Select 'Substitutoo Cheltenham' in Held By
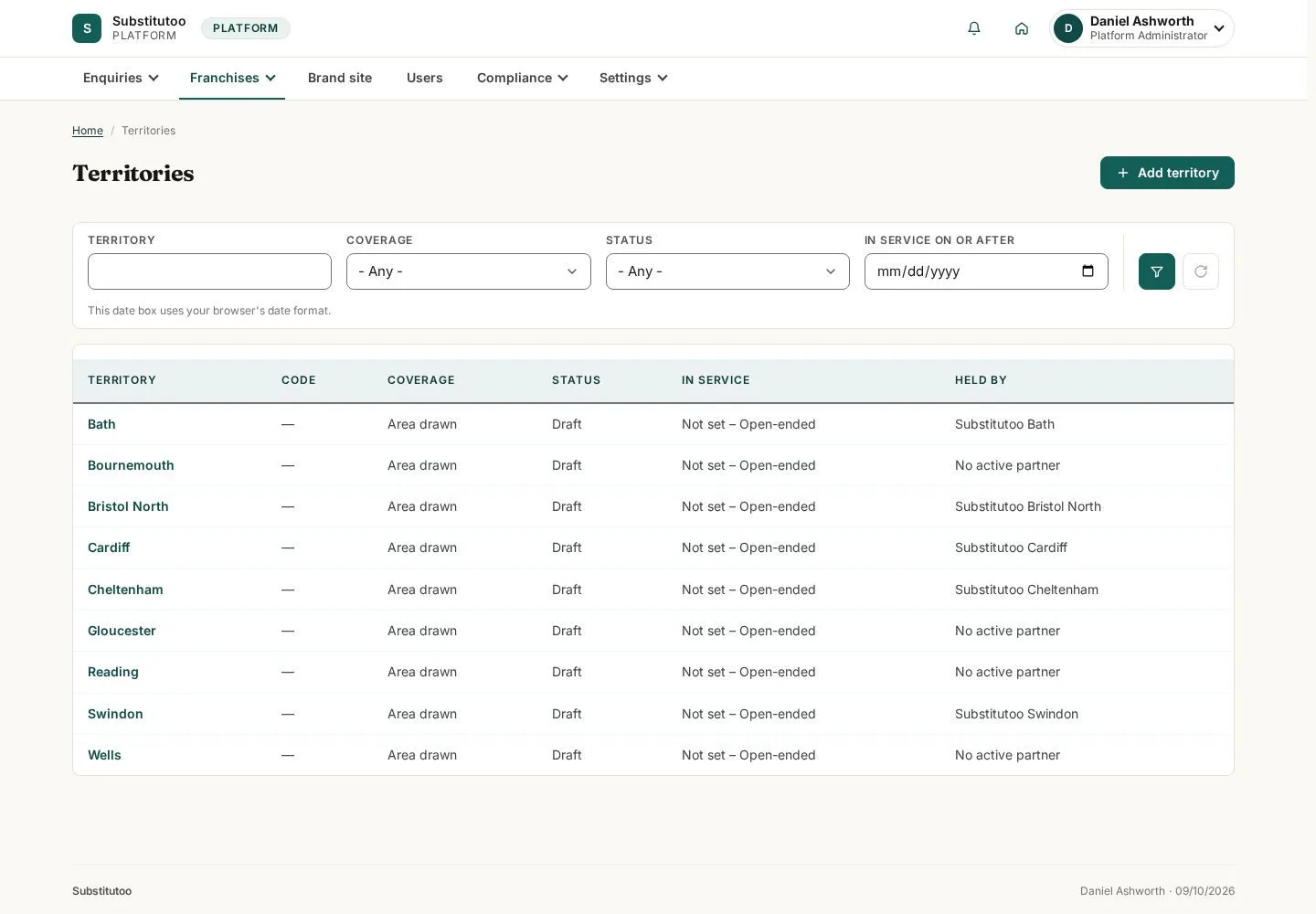The width and height of the screenshot is (1316, 914). pos(1026,590)
